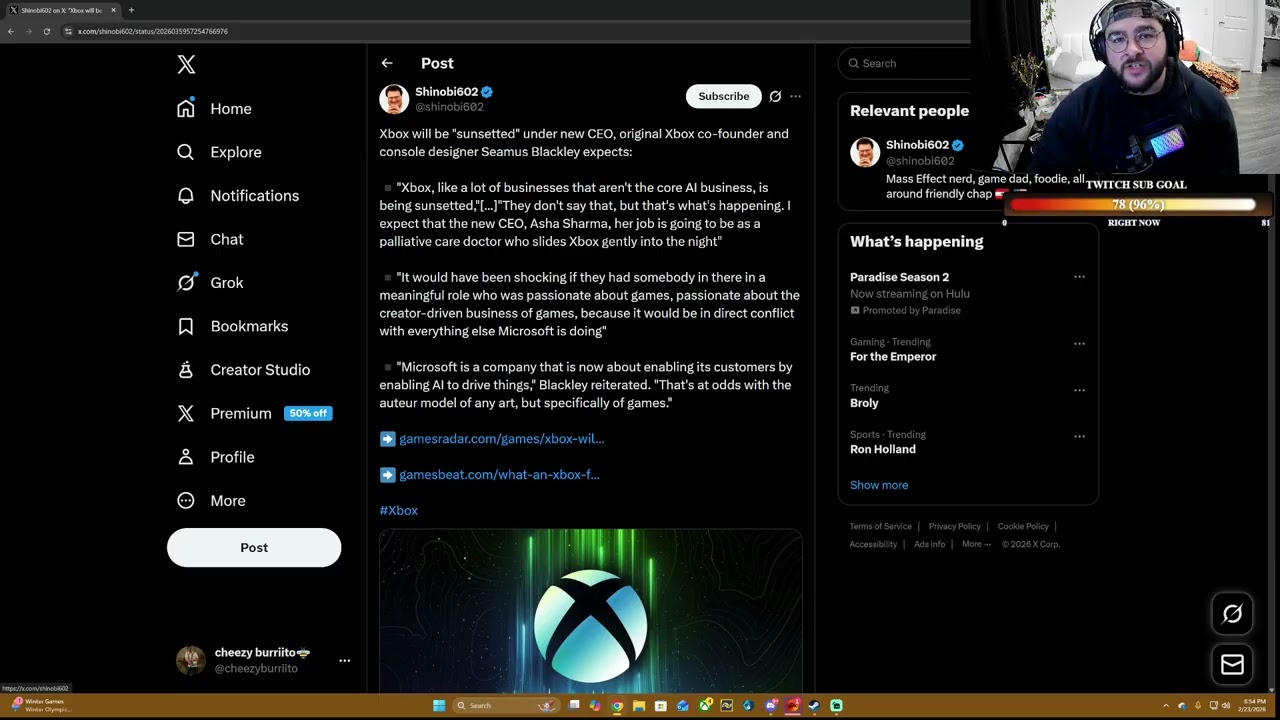The height and width of the screenshot is (720, 1280).
Task: Open the Ads info footer link
Action: [x=929, y=544]
